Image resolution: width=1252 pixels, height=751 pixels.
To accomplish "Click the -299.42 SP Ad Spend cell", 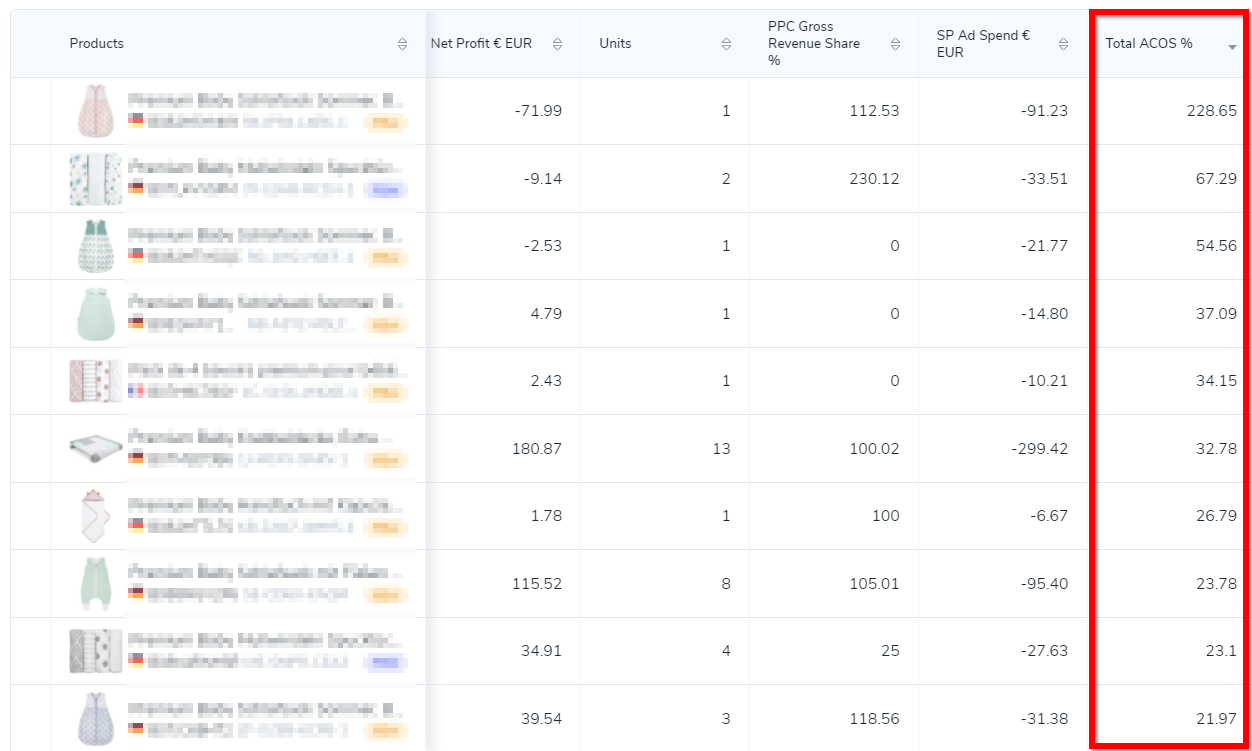I will pos(1039,448).
